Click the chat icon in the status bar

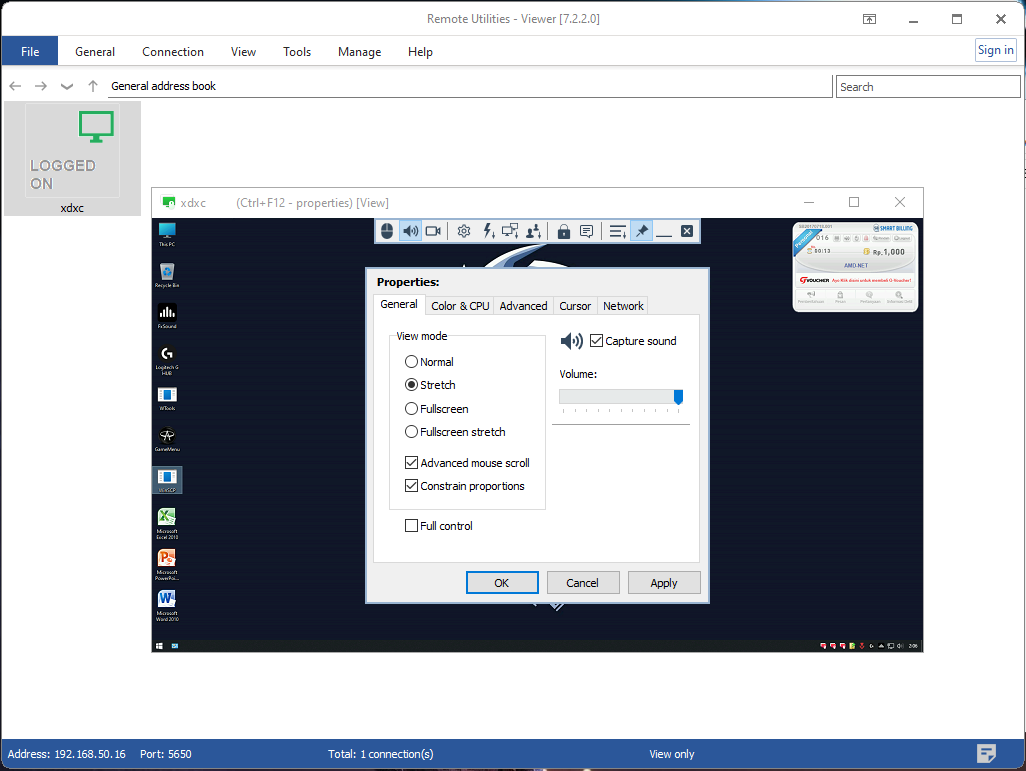986,754
